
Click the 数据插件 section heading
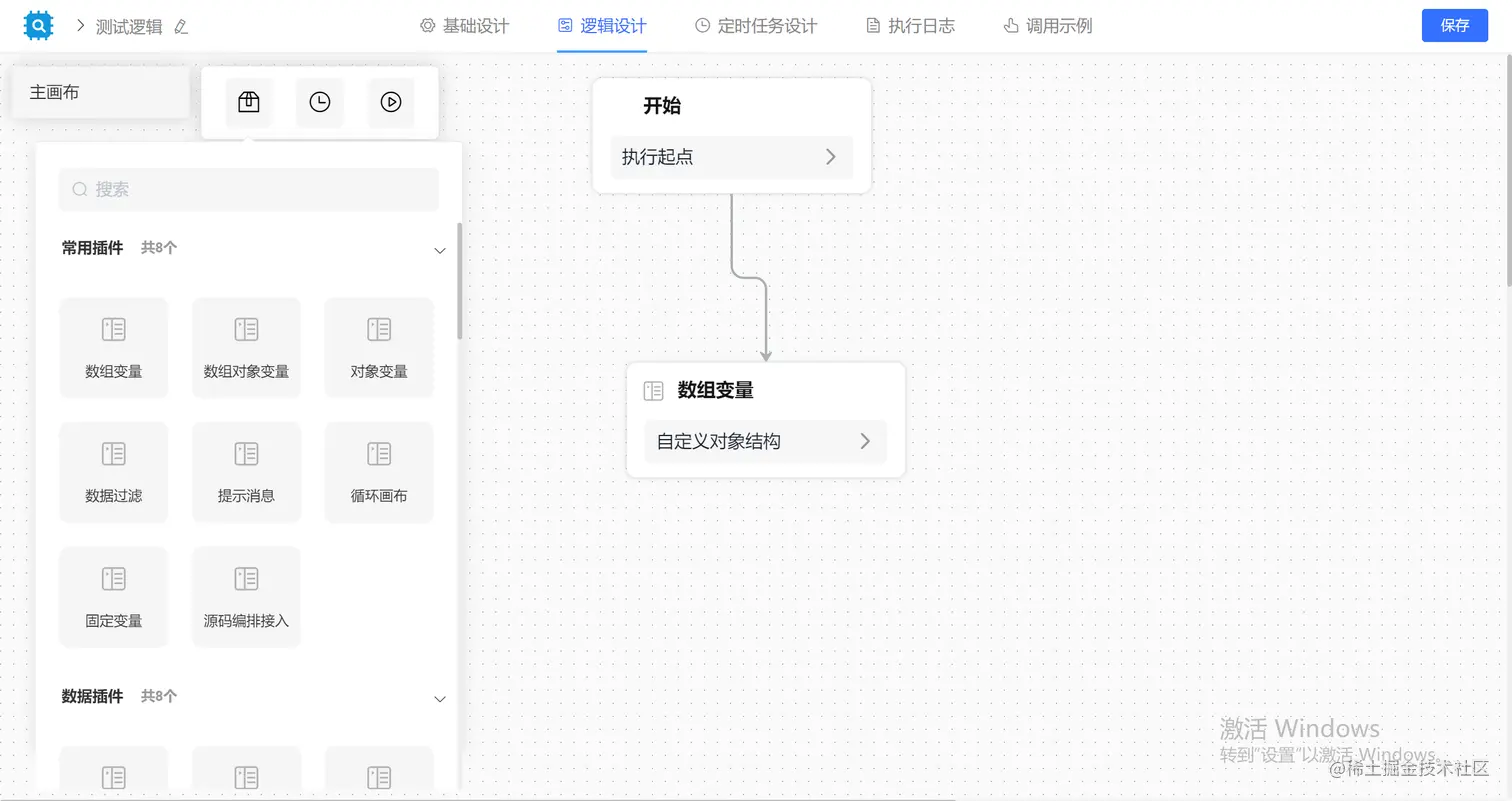coord(92,696)
